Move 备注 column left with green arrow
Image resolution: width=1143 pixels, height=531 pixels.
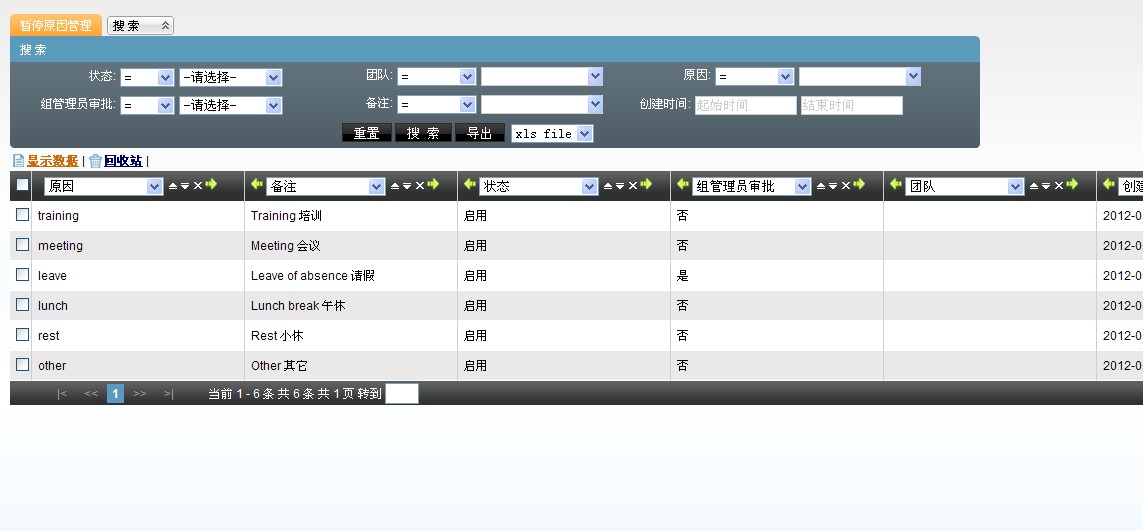(x=257, y=185)
